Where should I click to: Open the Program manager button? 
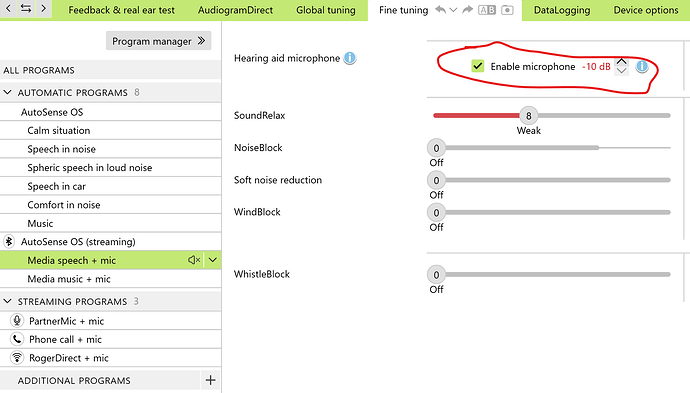158,41
